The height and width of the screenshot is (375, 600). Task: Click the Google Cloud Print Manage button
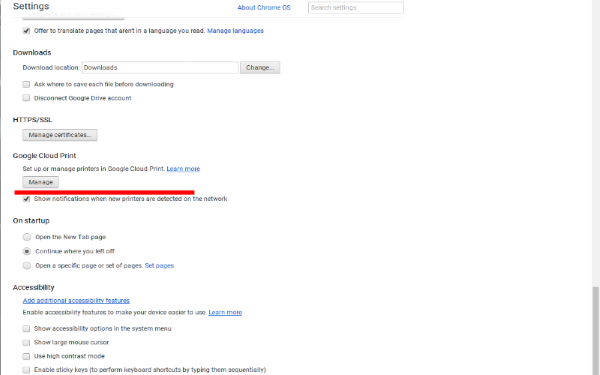(41, 182)
